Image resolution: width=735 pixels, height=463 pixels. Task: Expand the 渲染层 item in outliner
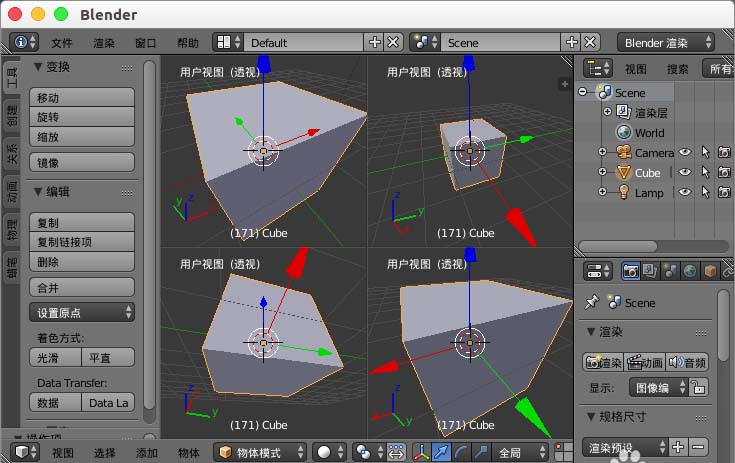[x=607, y=112]
